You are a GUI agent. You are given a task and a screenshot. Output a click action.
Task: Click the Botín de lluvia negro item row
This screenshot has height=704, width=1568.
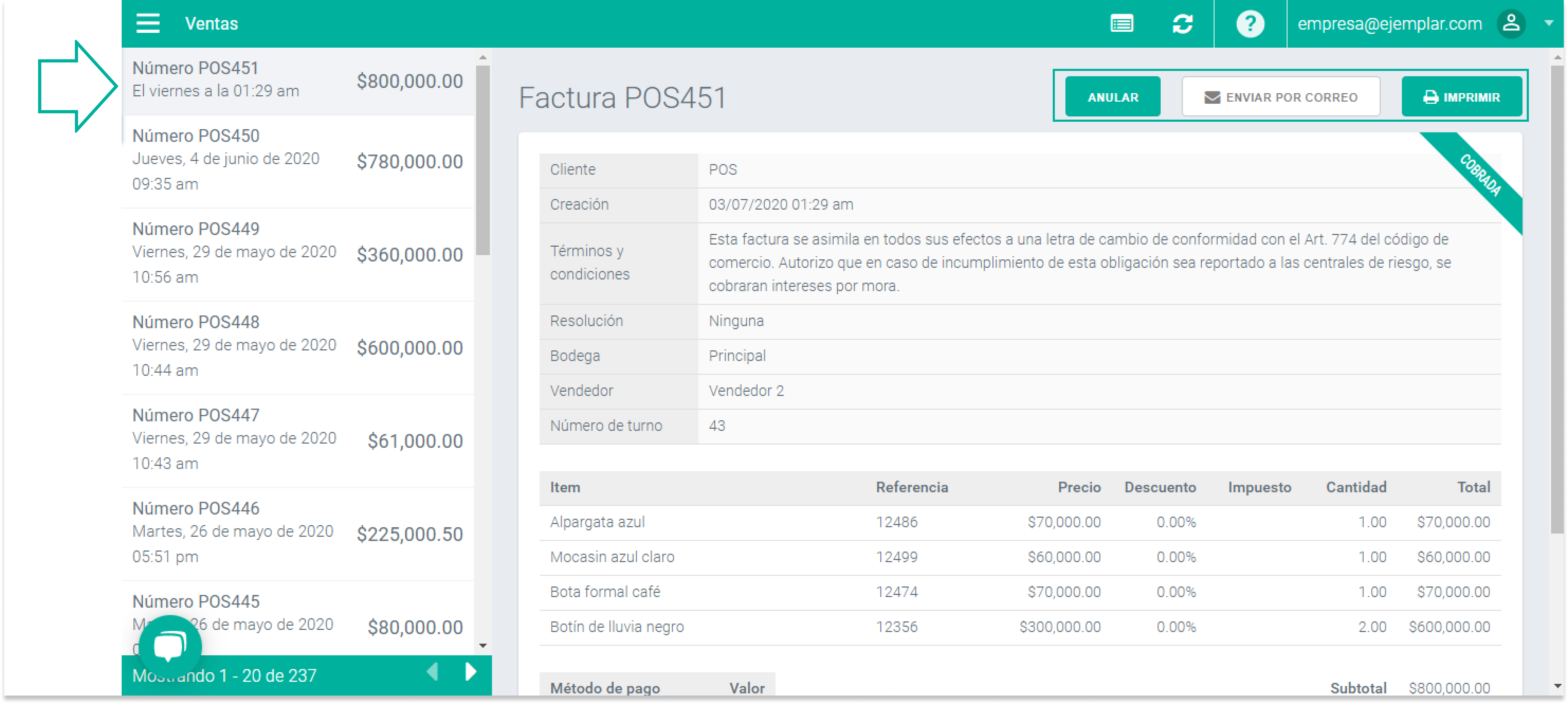1020,627
